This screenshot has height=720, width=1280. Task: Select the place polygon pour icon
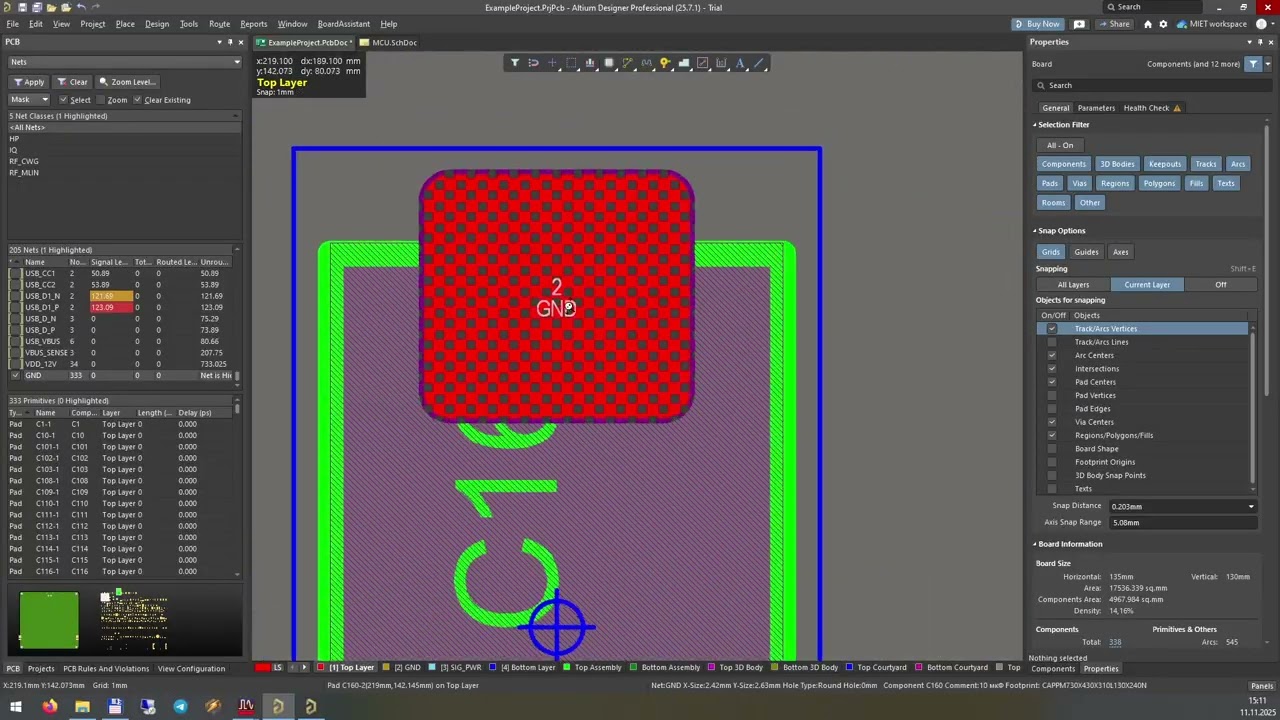tap(684, 63)
